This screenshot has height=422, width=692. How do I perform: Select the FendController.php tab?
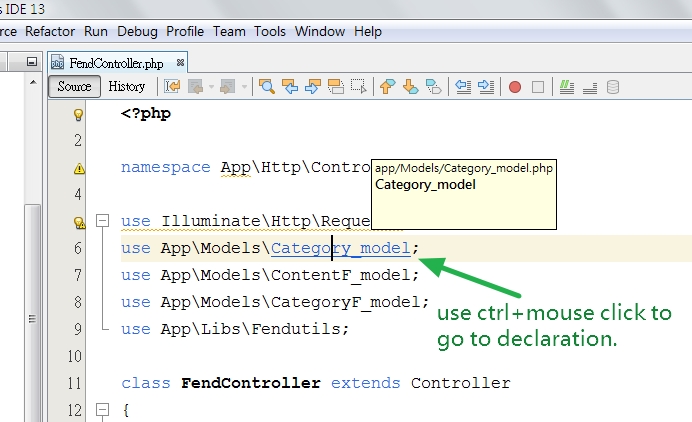tap(117, 63)
